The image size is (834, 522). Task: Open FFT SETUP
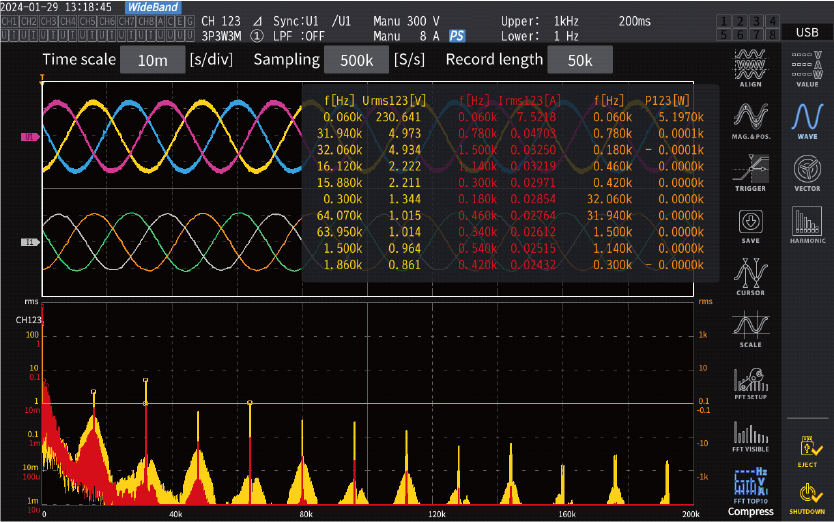tap(750, 382)
